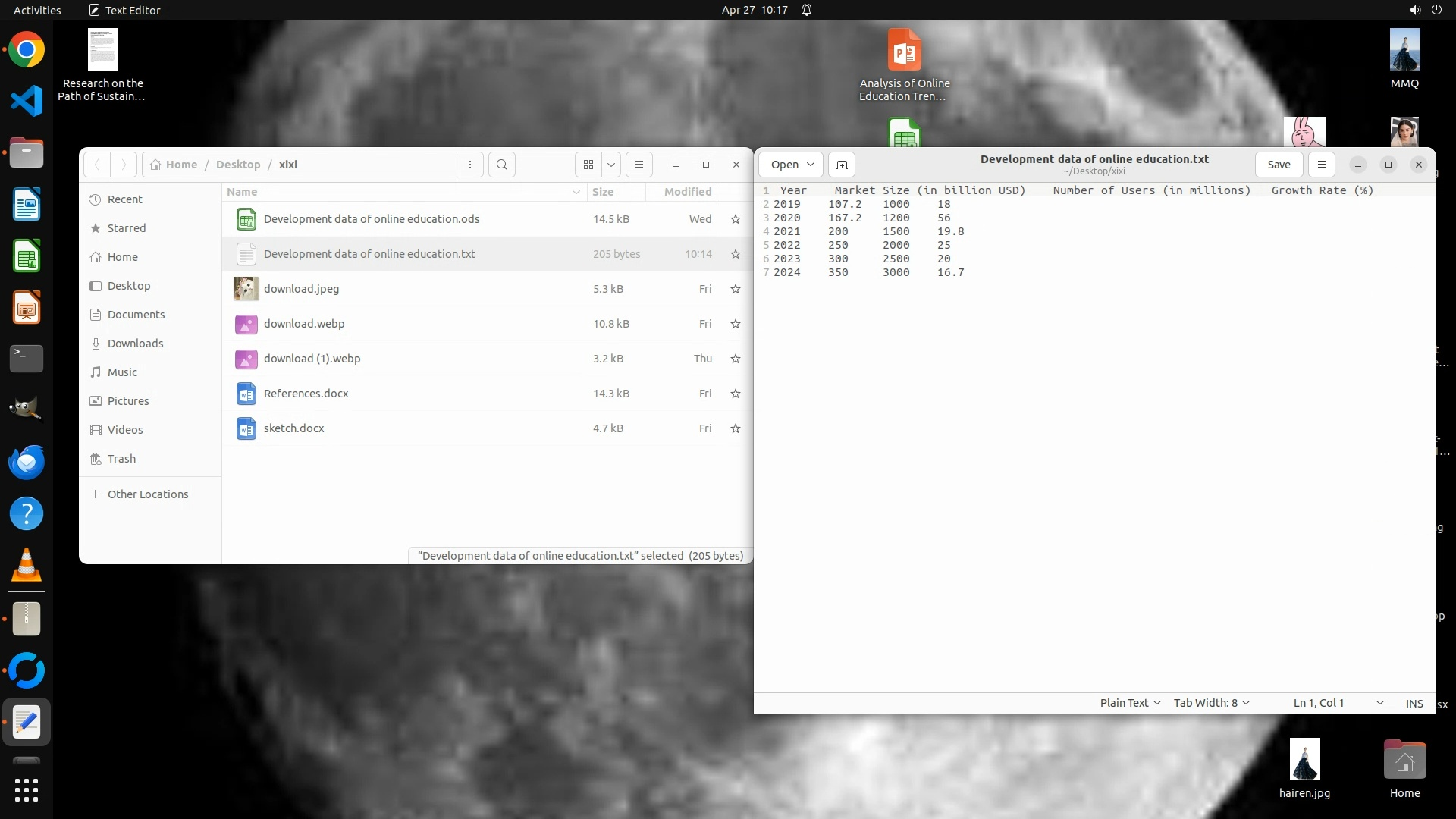Toggle grid view in file manager
Image resolution: width=1456 pixels, height=819 pixels.
click(588, 165)
